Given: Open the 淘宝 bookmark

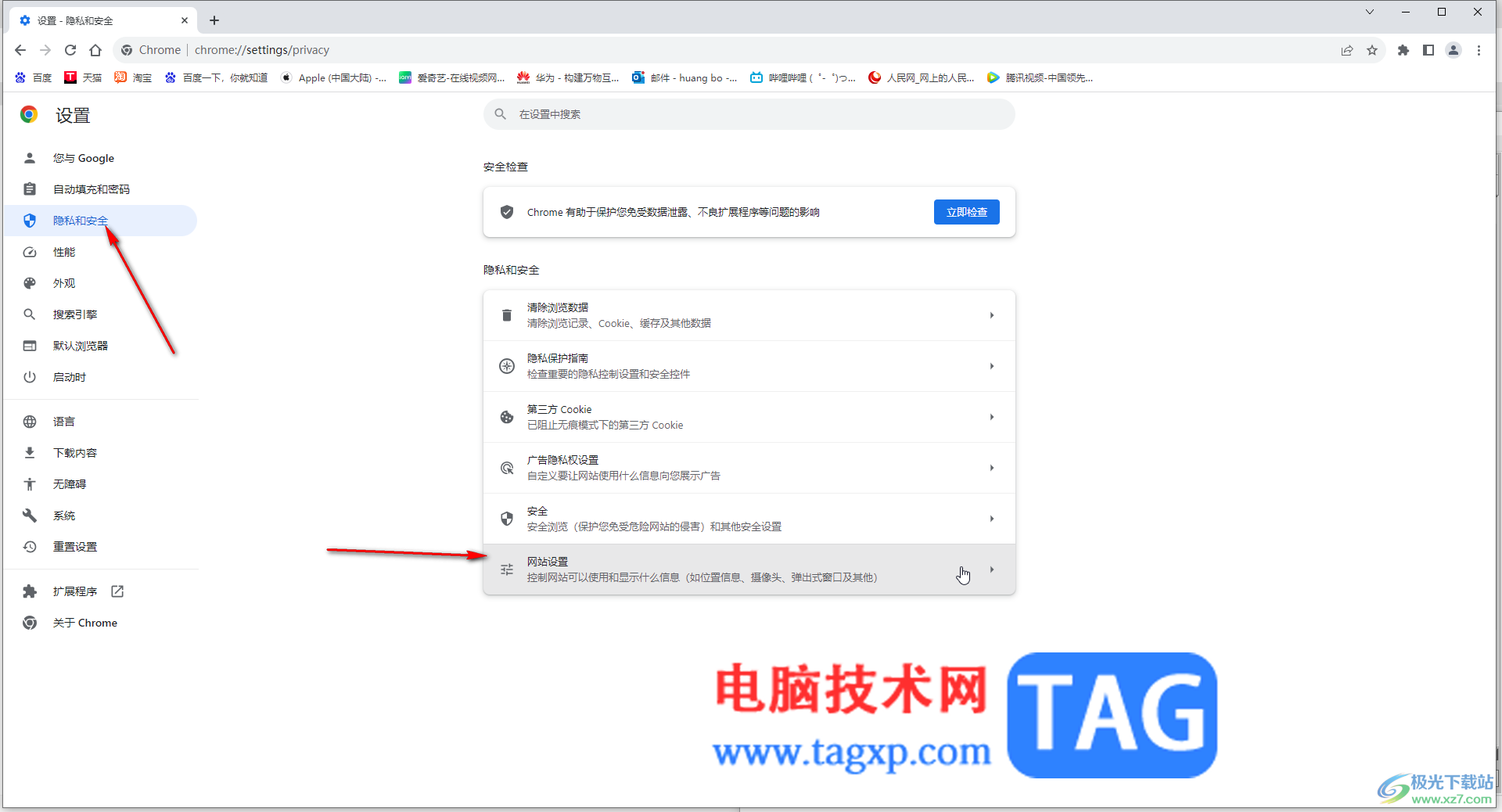Looking at the screenshot, I should [133, 77].
